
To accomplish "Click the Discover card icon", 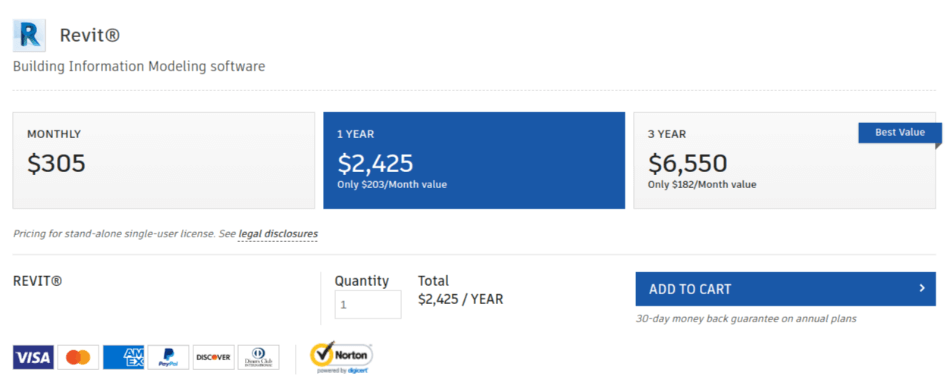I will click(x=213, y=358).
